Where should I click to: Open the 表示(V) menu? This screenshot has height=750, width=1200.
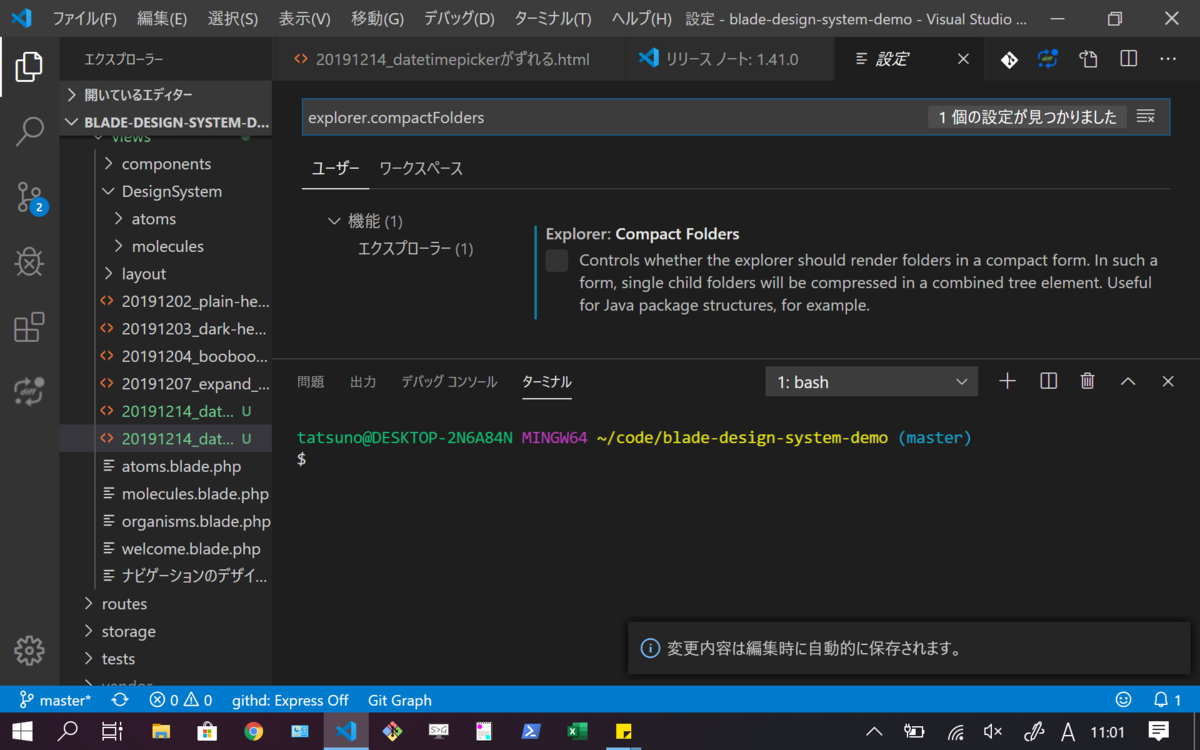305,18
